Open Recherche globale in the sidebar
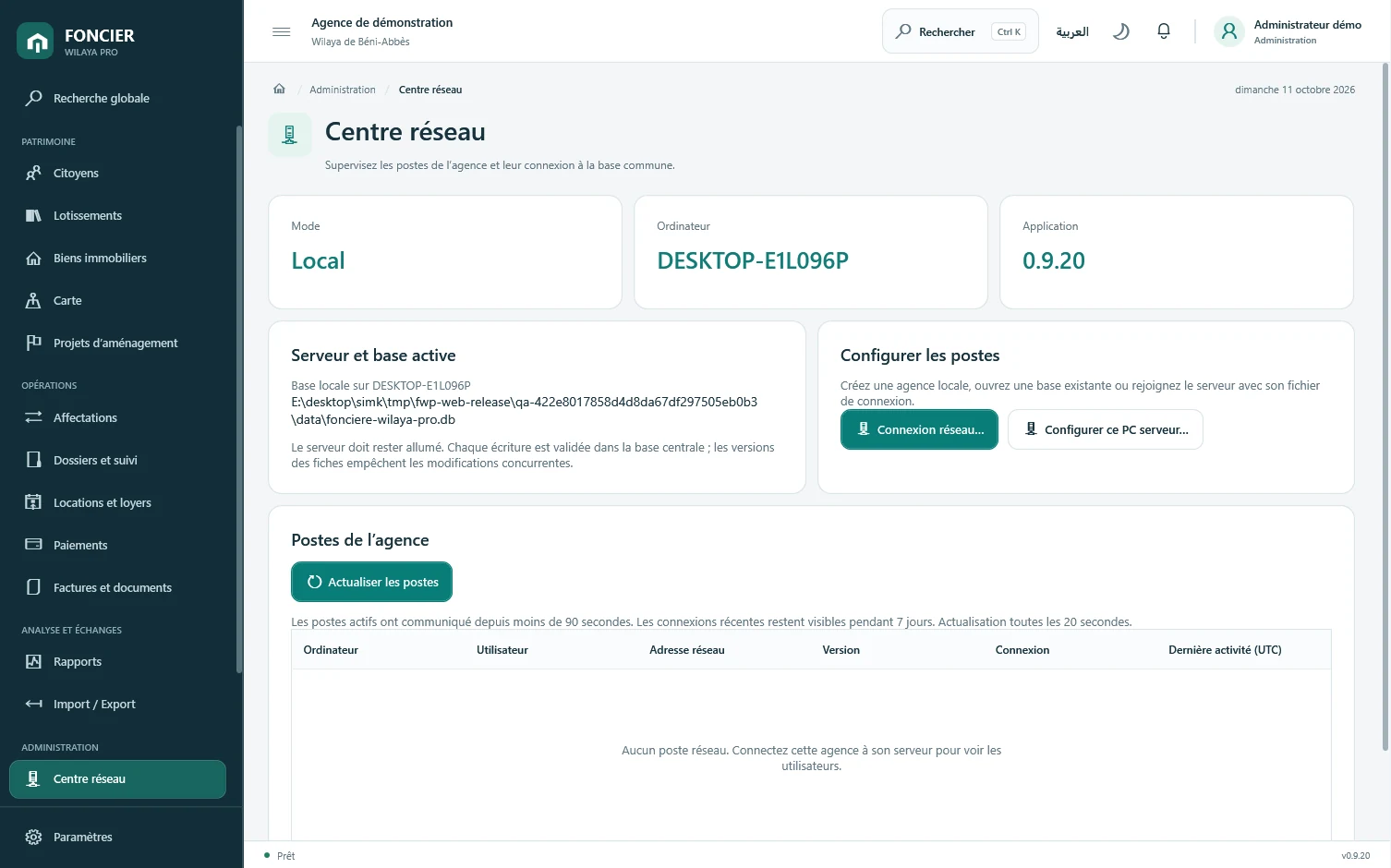Image resolution: width=1391 pixels, height=868 pixels. [117, 98]
